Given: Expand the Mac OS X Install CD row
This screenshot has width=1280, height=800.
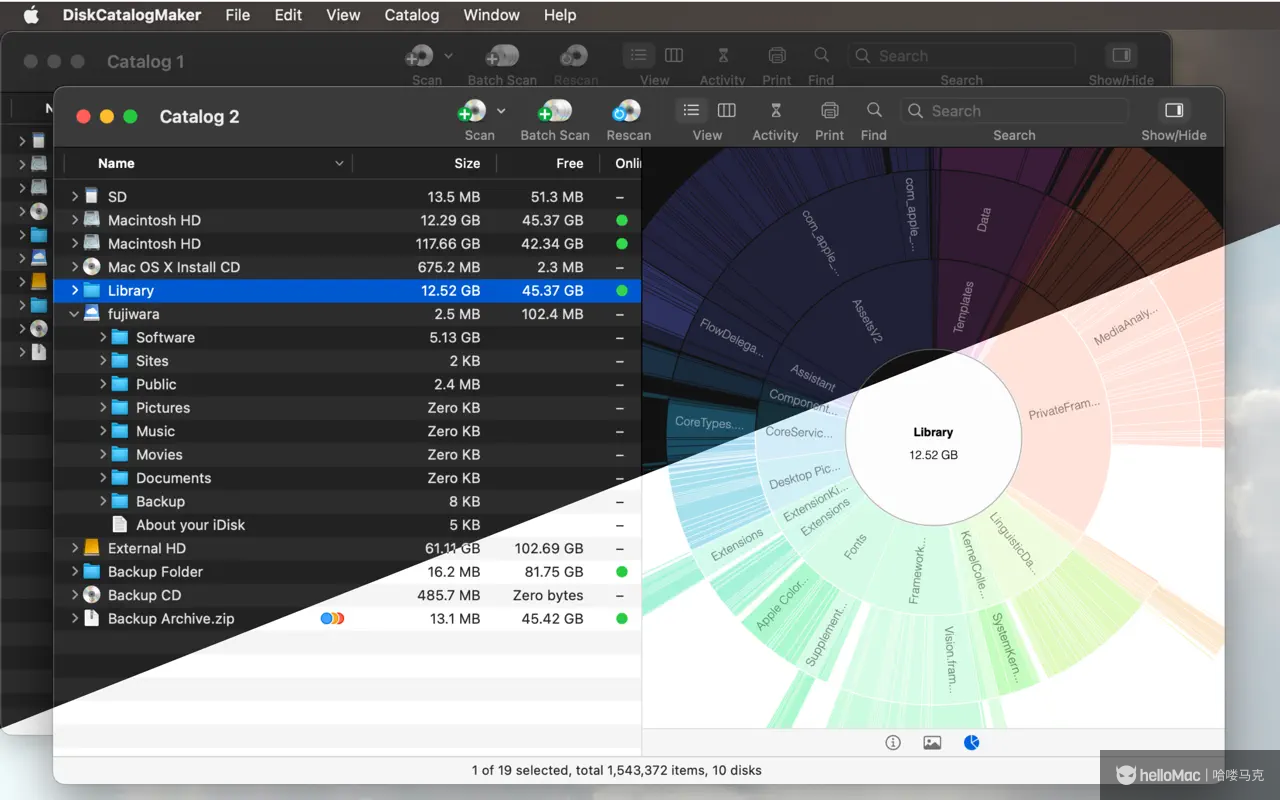Looking at the screenshot, I should [74, 267].
